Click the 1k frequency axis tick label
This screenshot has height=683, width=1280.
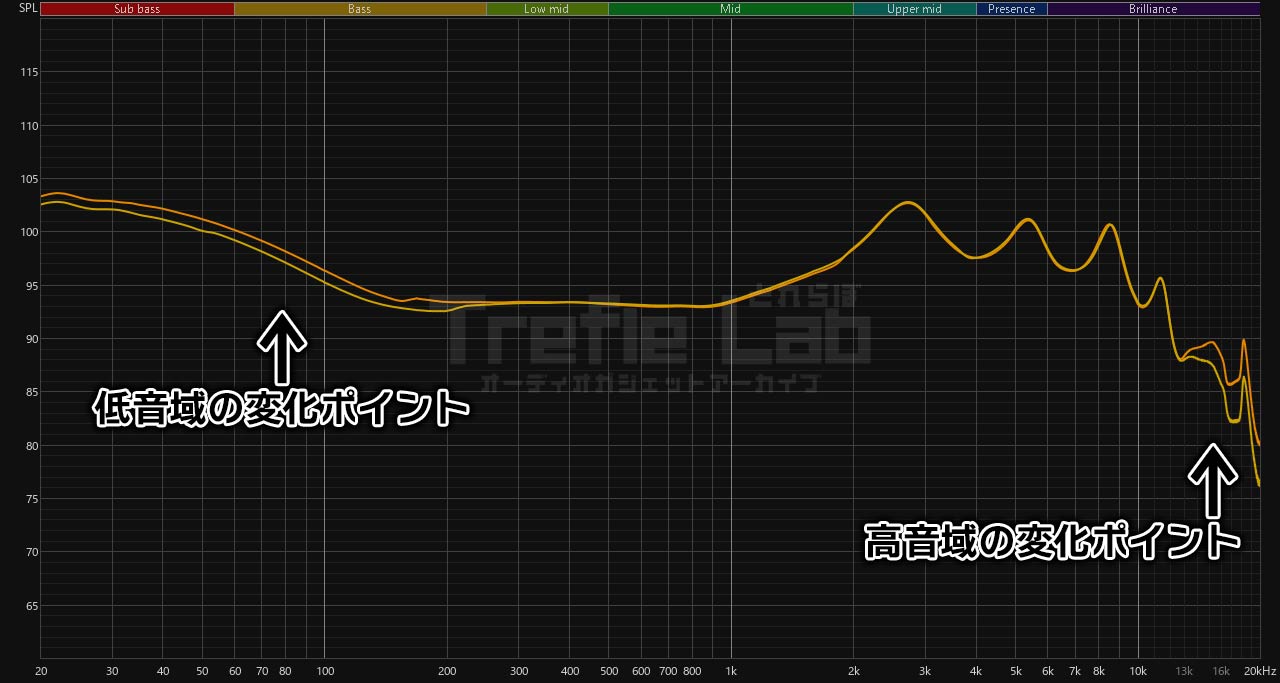coord(731,670)
